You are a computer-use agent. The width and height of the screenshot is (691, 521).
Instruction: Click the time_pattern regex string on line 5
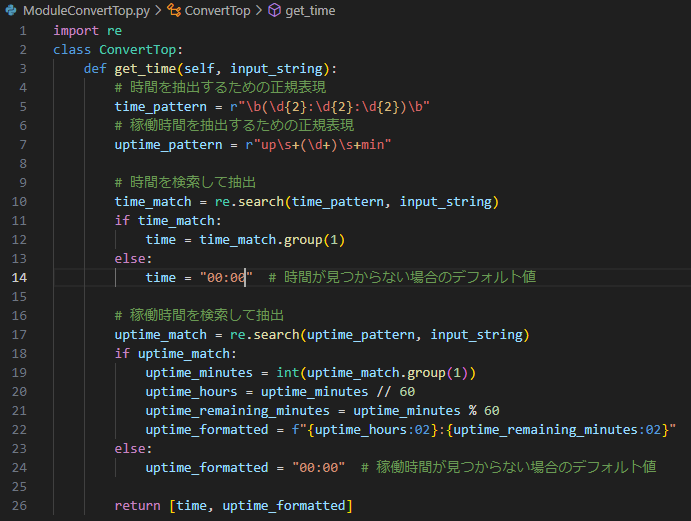330,107
